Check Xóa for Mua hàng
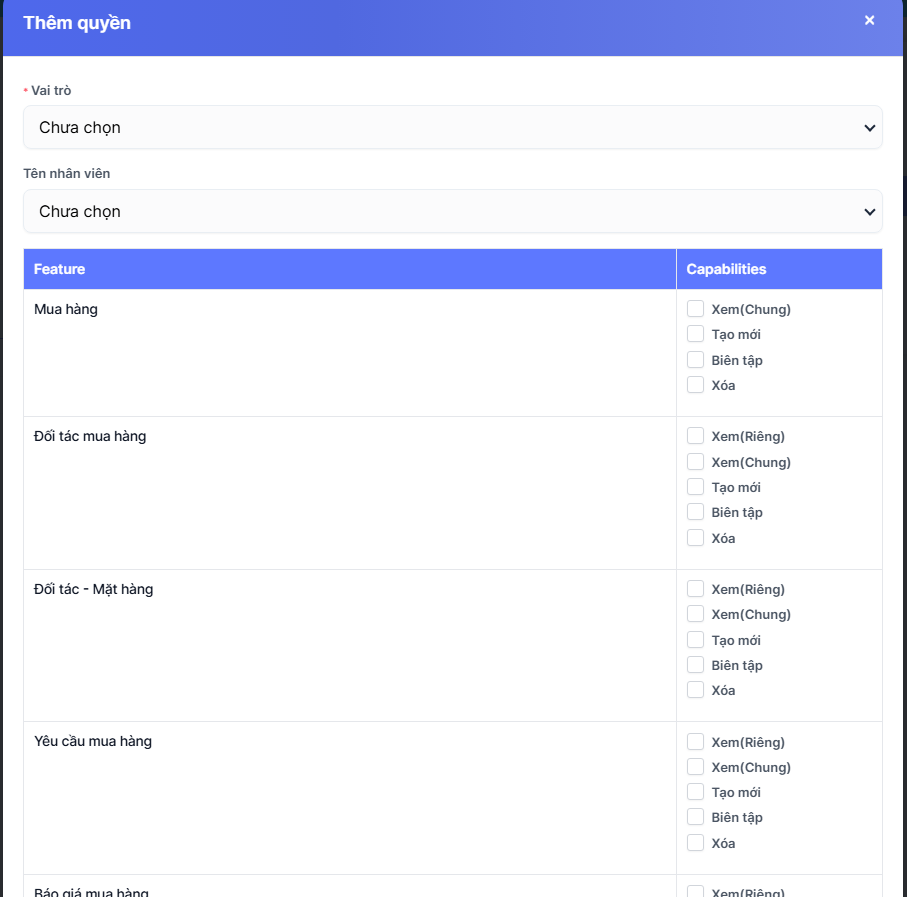Image resolution: width=907 pixels, height=897 pixels. (696, 385)
